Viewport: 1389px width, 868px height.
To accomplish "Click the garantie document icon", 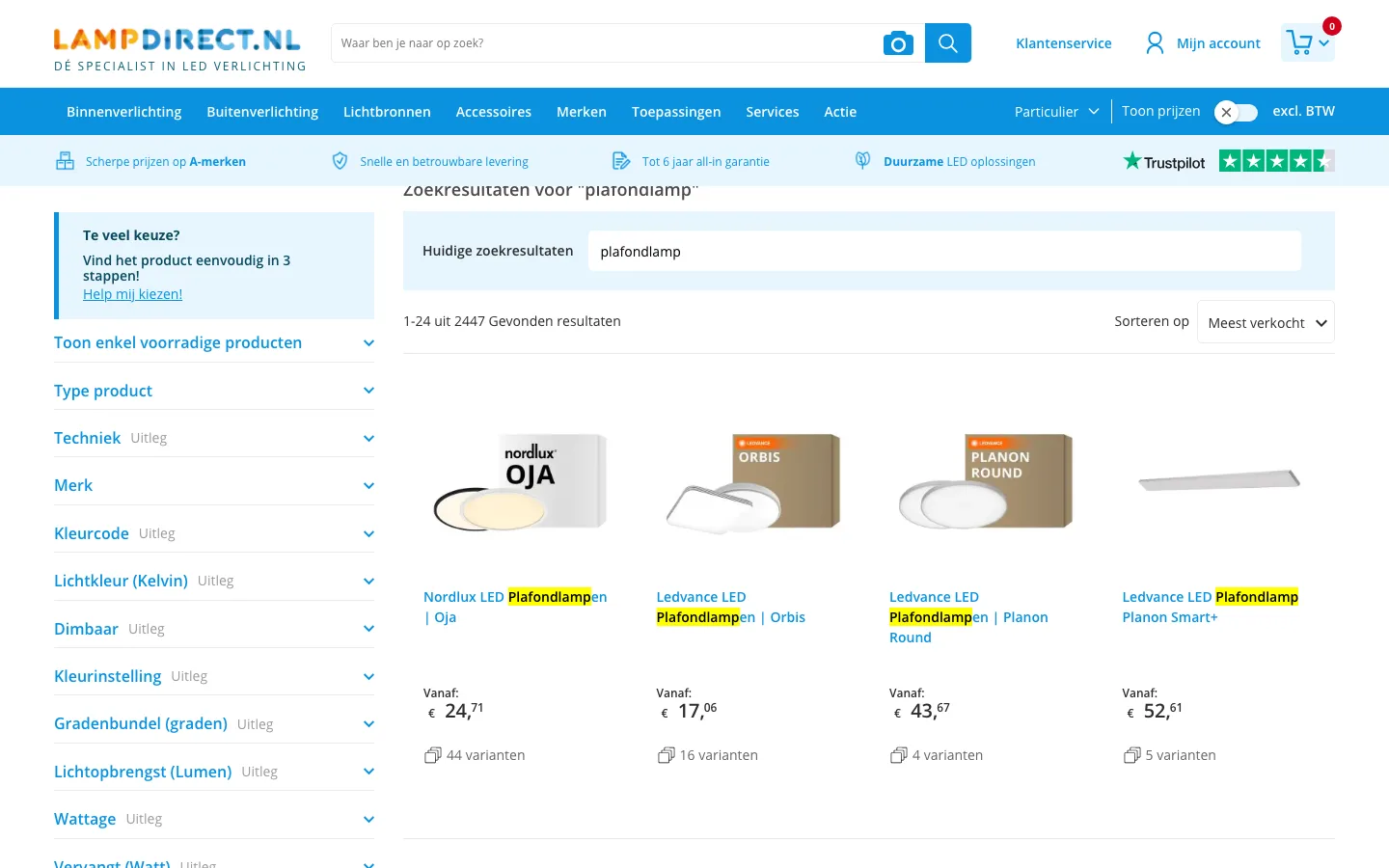I will point(621,161).
